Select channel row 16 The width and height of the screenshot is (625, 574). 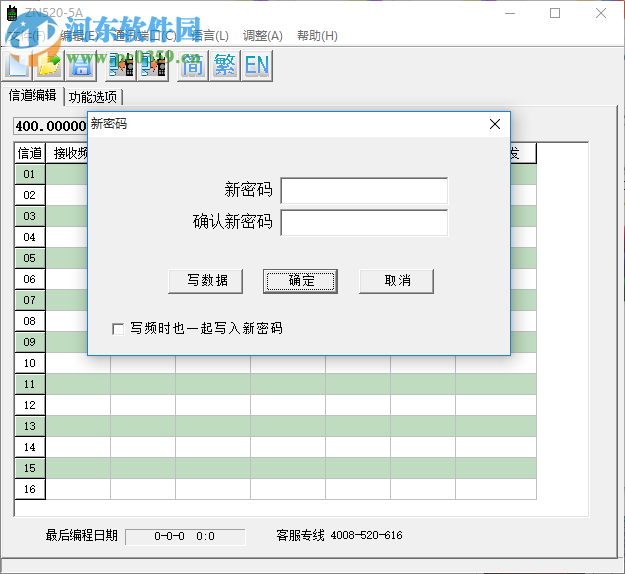pyautogui.click(x=29, y=489)
